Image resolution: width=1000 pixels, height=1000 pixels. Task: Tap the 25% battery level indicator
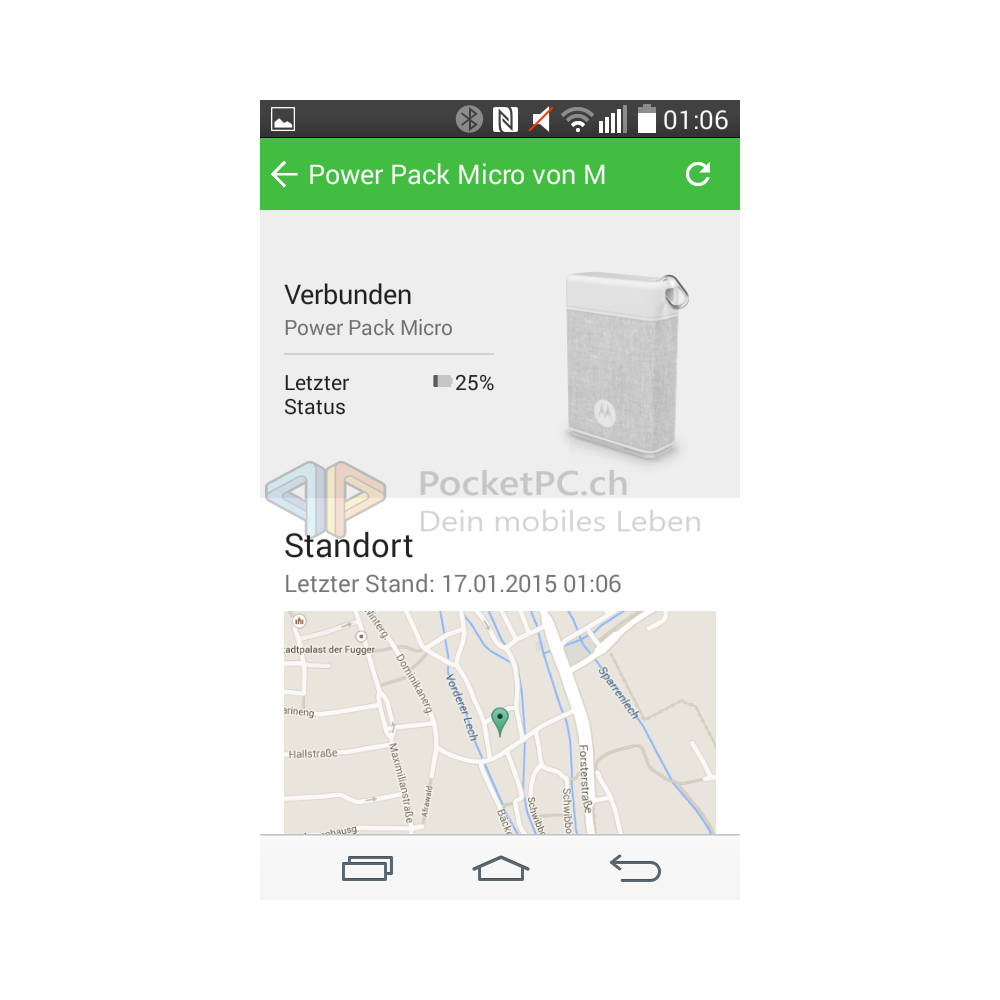click(x=464, y=383)
